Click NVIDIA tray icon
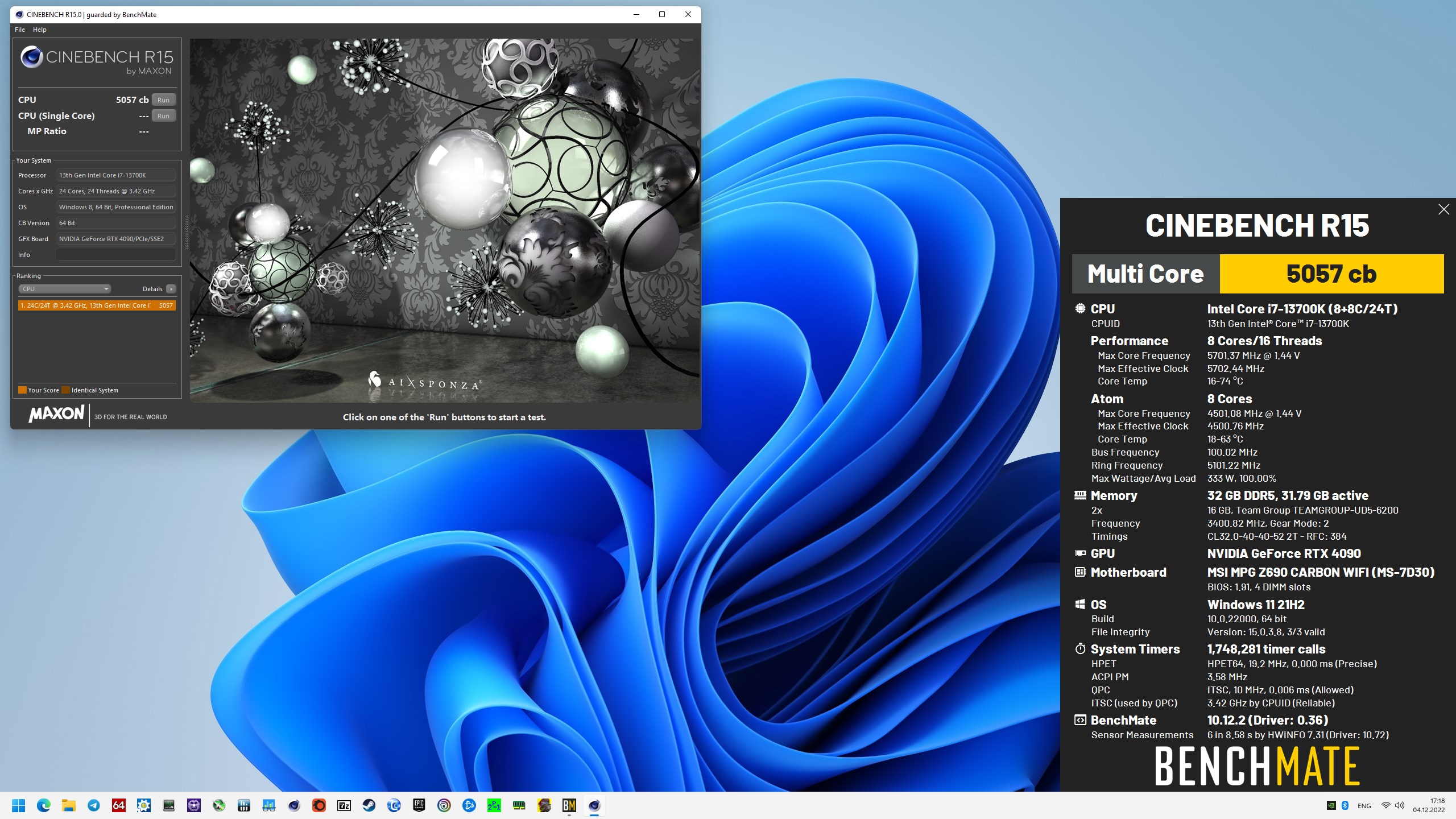 pos(1331,805)
